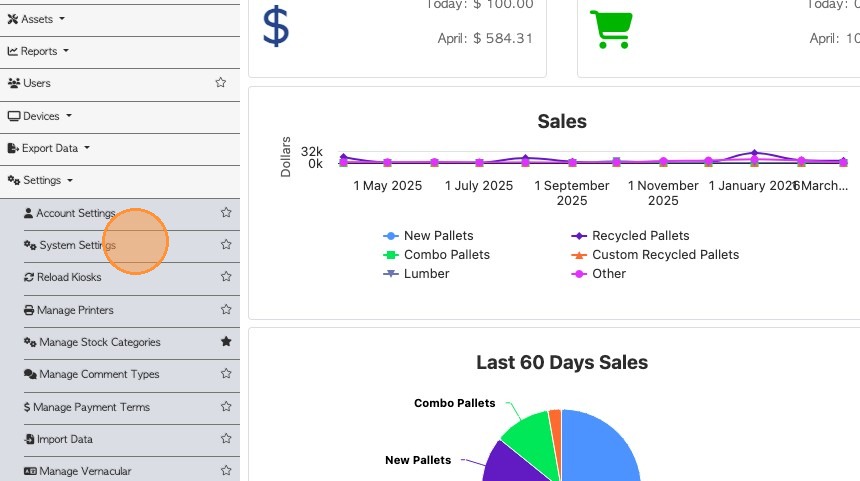Screen dimensions: 860x481
Task: Unfavorite Manage Stock Categories star
Action: click(x=226, y=342)
